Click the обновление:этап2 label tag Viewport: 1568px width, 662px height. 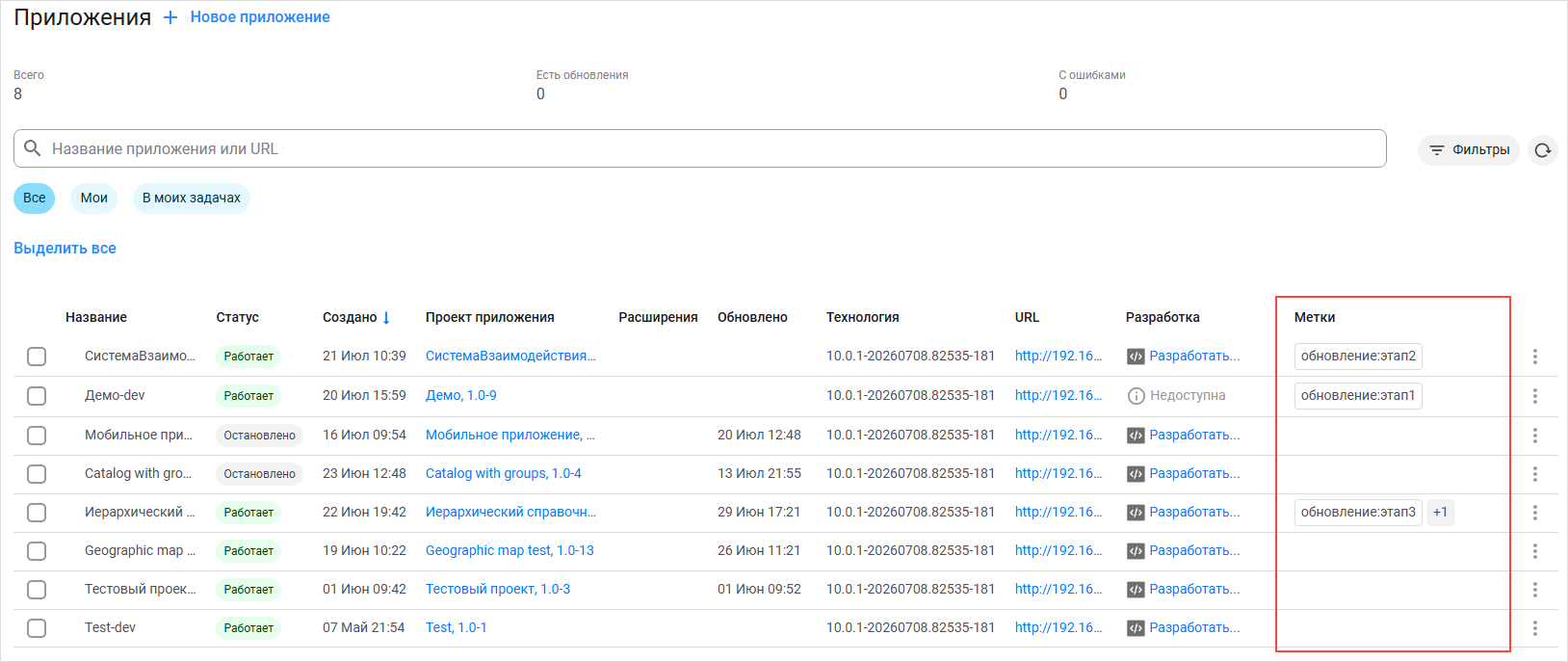pyautogui.click(x=1358, y=357)
